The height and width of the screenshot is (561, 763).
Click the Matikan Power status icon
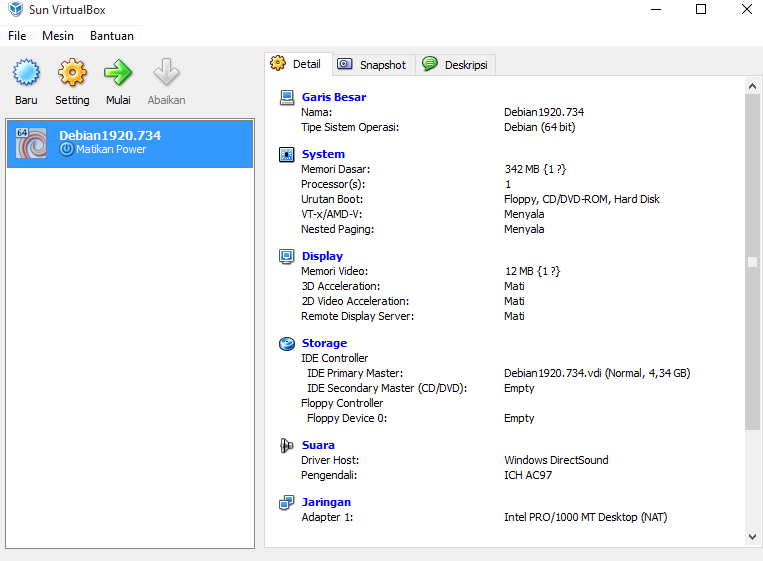click(x=67, y=149)
